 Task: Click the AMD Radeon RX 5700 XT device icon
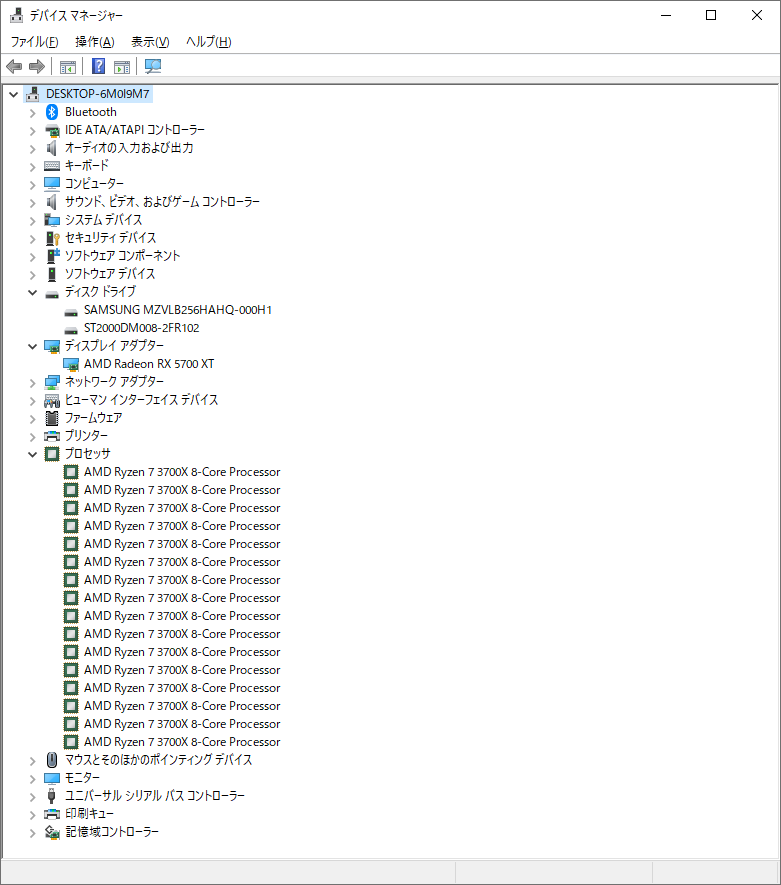click(71, 364)
